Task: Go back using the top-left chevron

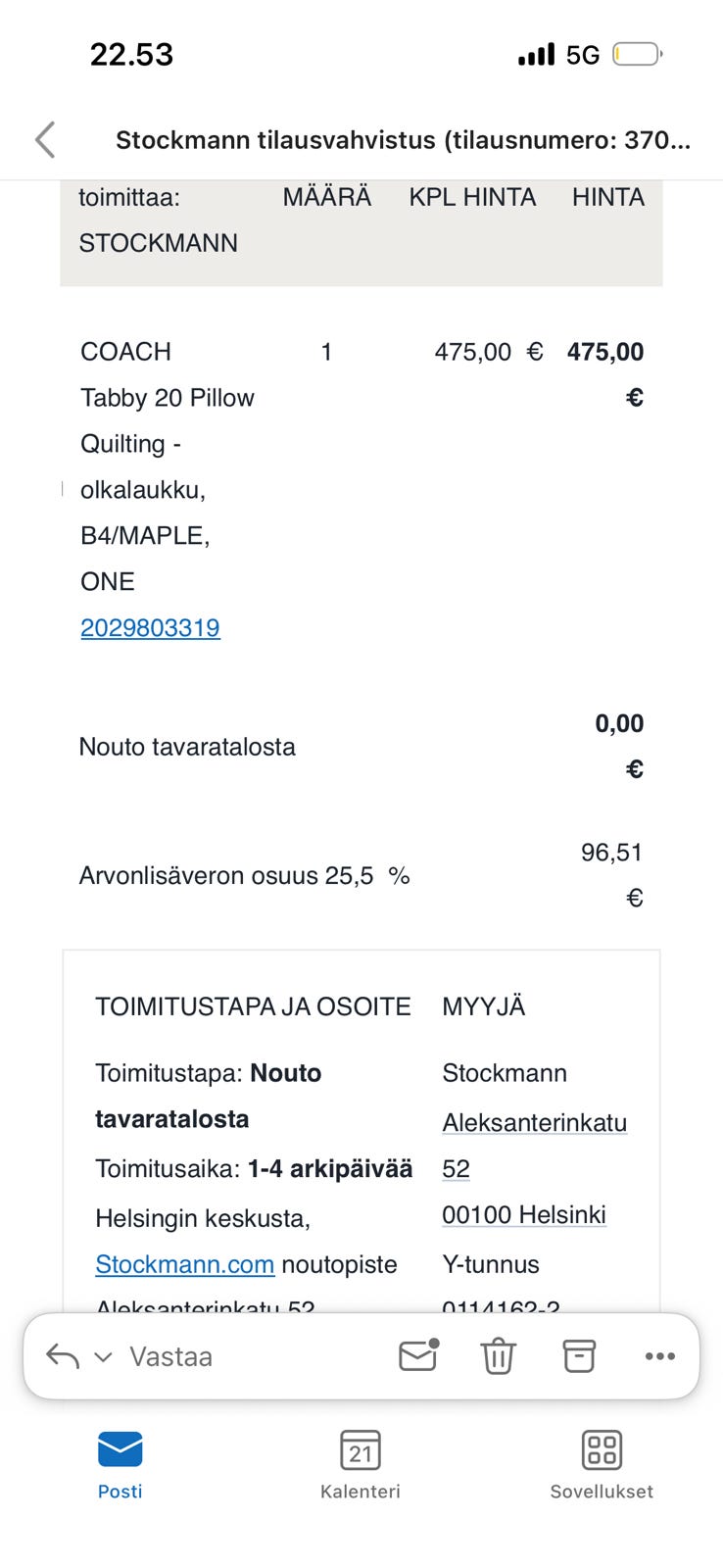Action: 45,140
